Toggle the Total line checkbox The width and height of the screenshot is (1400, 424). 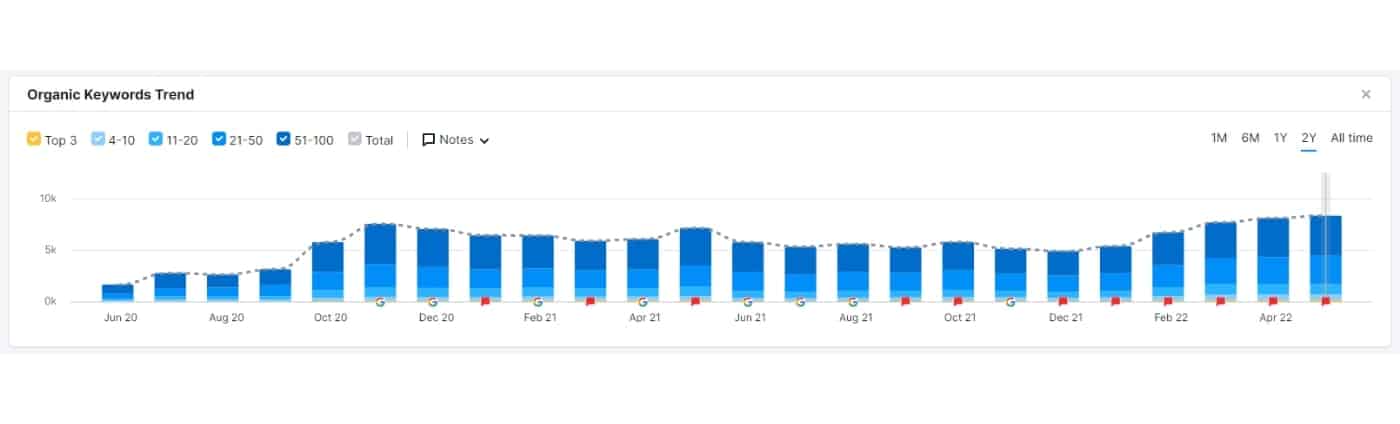(x=354, y=140)
